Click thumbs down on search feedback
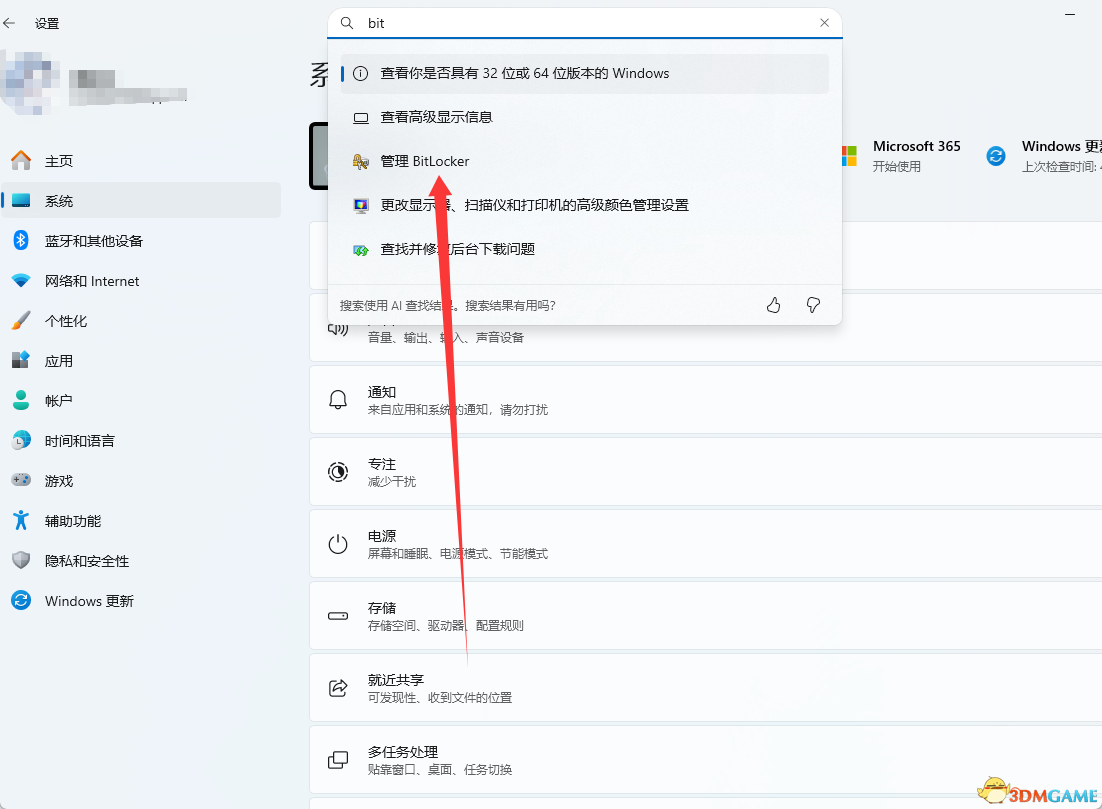This screenshot has height=809, width=1102. pyautogui.click(x=813, y=305)
